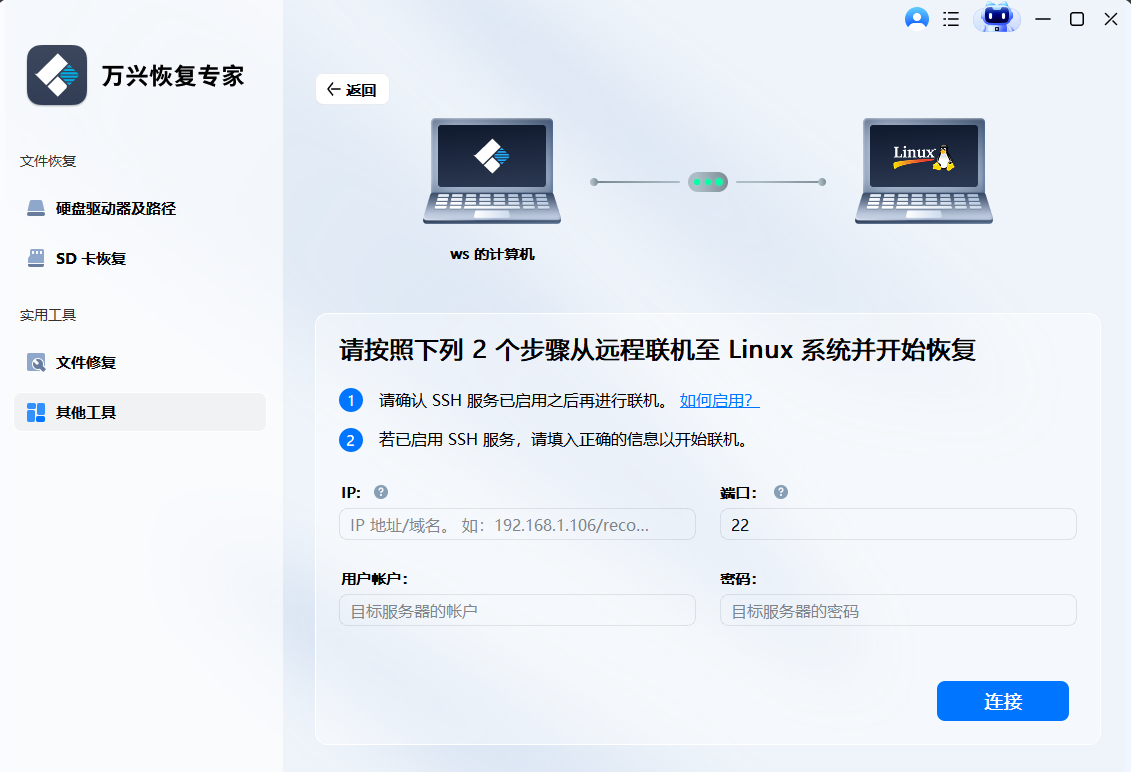Click the 万兴恢复专家 app logo

pyautogui.click(x=57, y=75)
